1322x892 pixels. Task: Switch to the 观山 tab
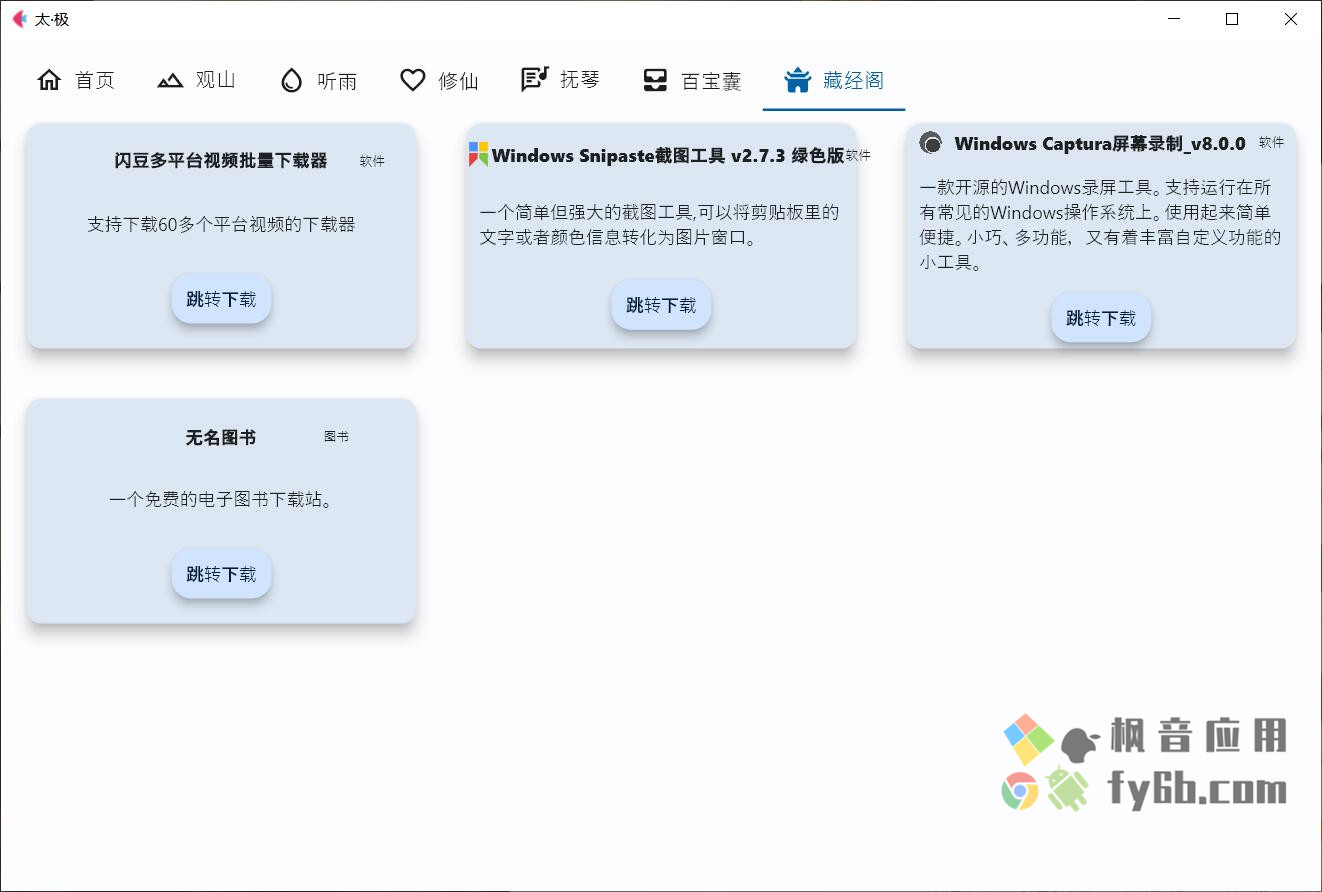pos(197,80)
